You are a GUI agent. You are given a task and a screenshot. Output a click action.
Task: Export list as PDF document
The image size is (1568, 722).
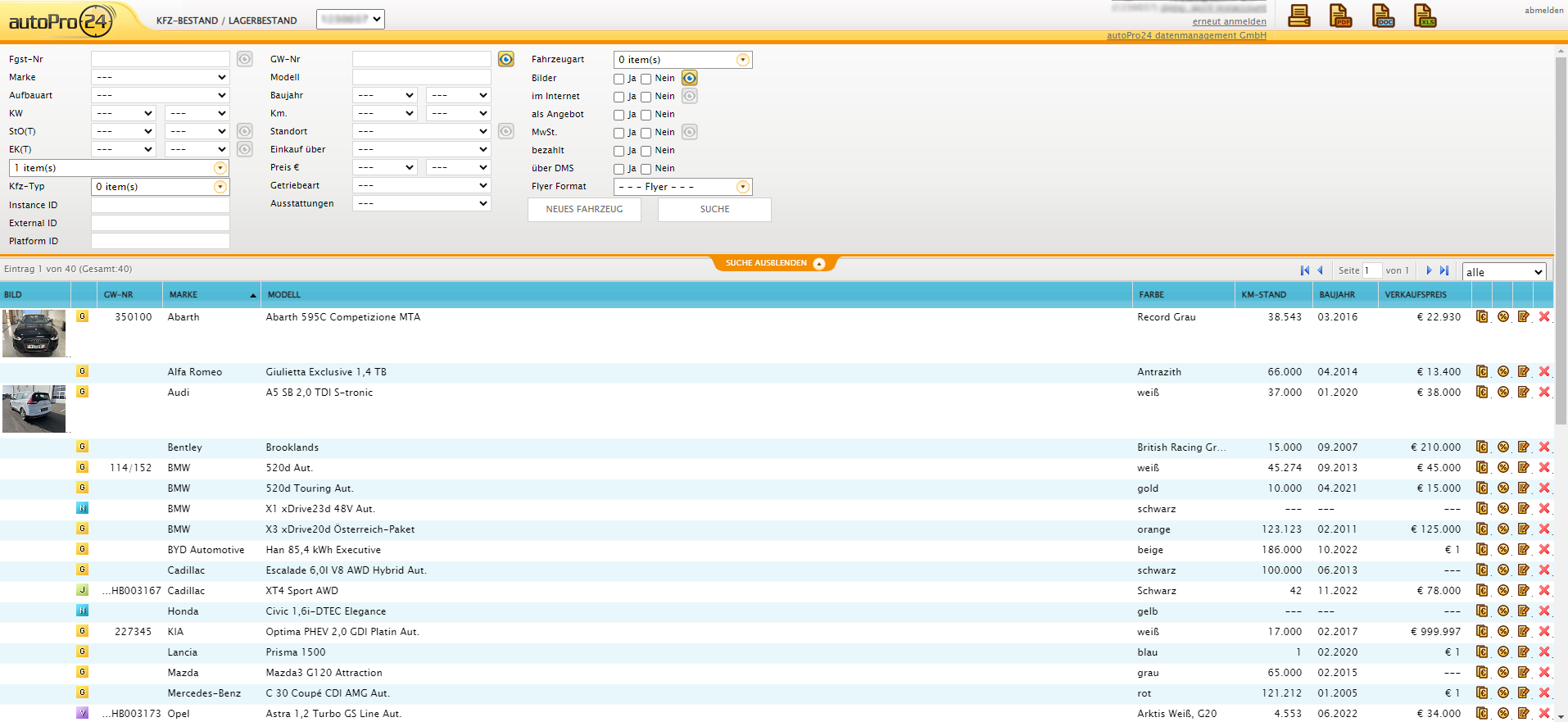tap(1340, 16)
